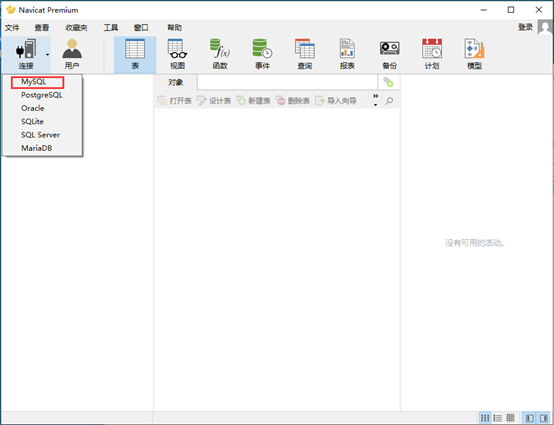This screenshot has width=554, height=425.
Task: Select the 视图 (View) glasses icon
Action: (x=177, y=54)
